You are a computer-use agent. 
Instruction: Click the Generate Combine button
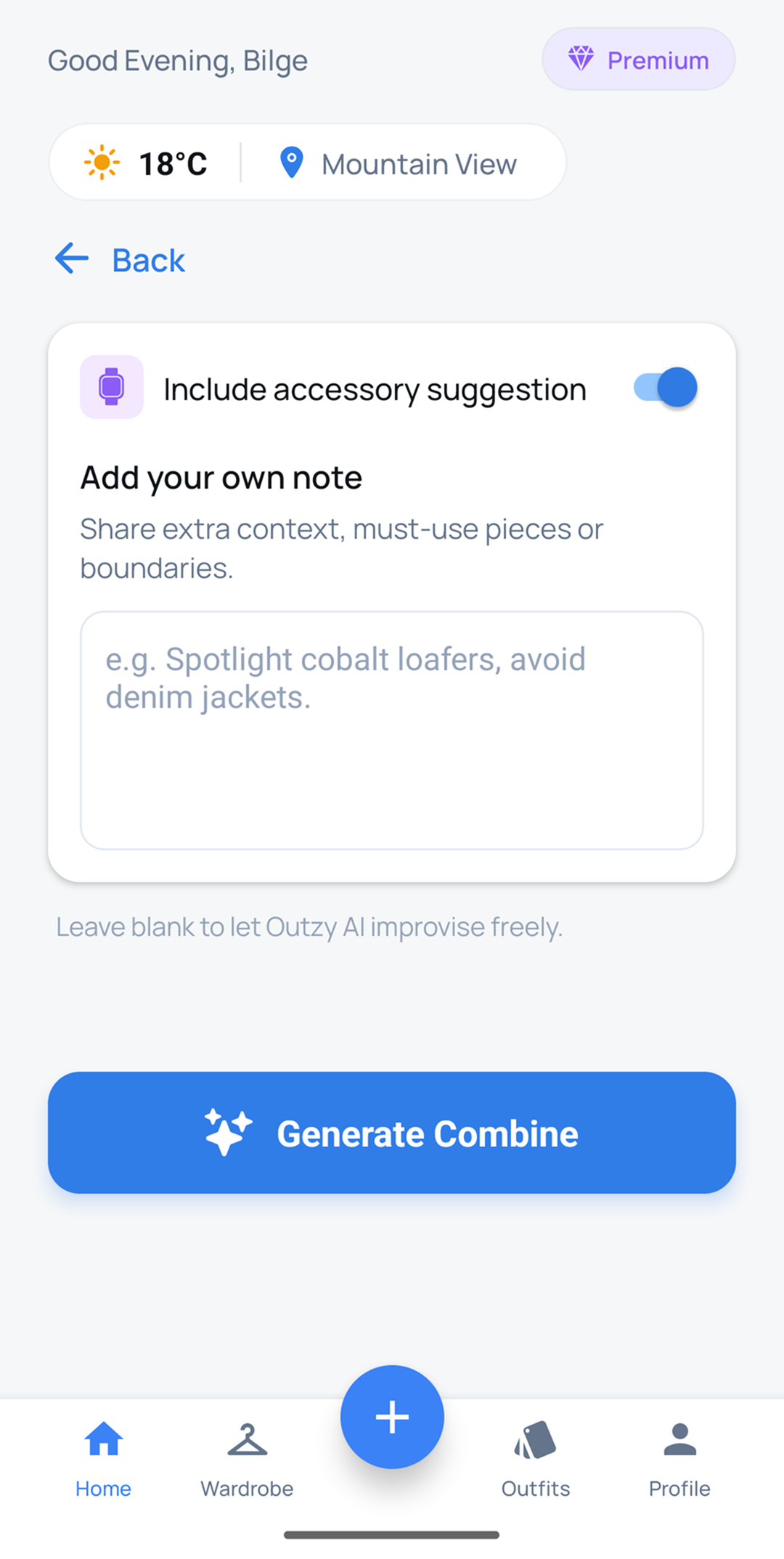click(392, 1133)
